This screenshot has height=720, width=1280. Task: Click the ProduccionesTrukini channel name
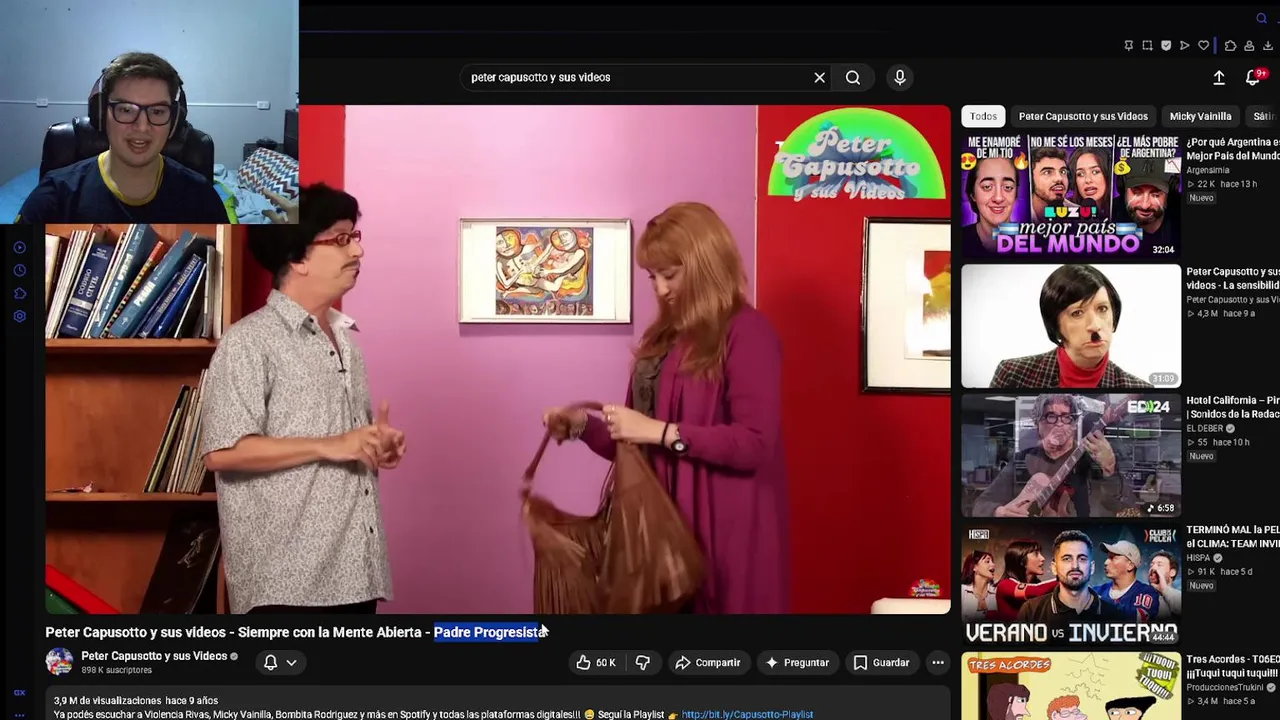[x=1227, y=687]
